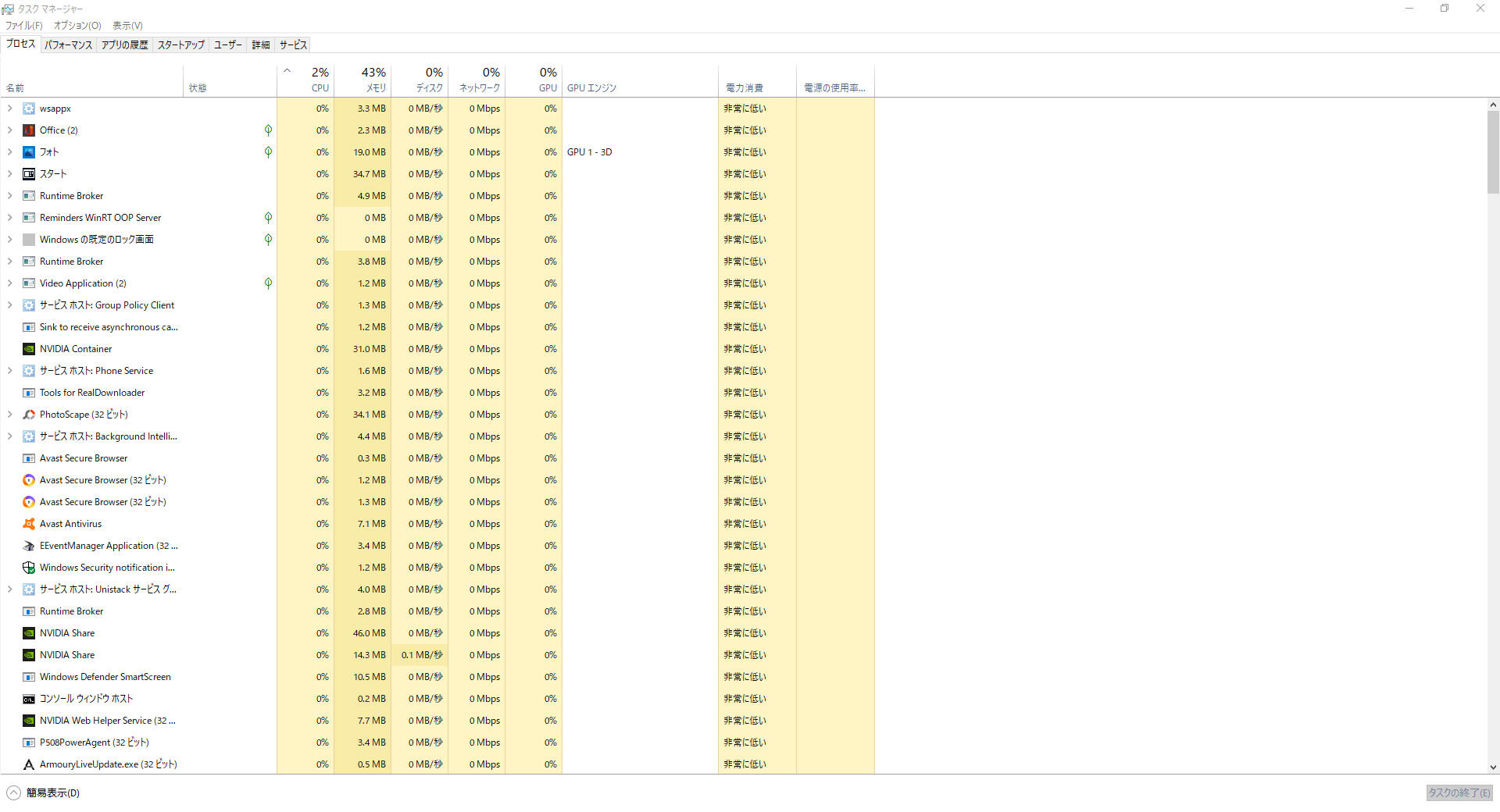Expand the スタート process group

click(9, 174)
